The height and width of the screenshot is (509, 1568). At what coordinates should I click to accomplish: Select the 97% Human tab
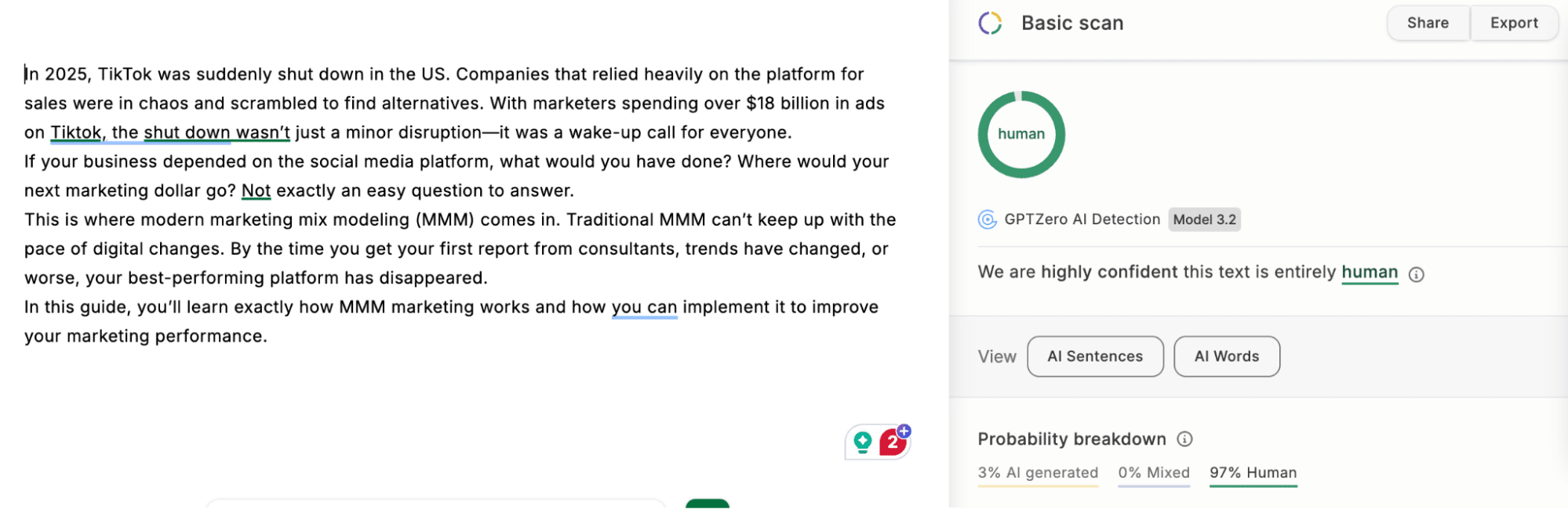[x=1253, y=473]
